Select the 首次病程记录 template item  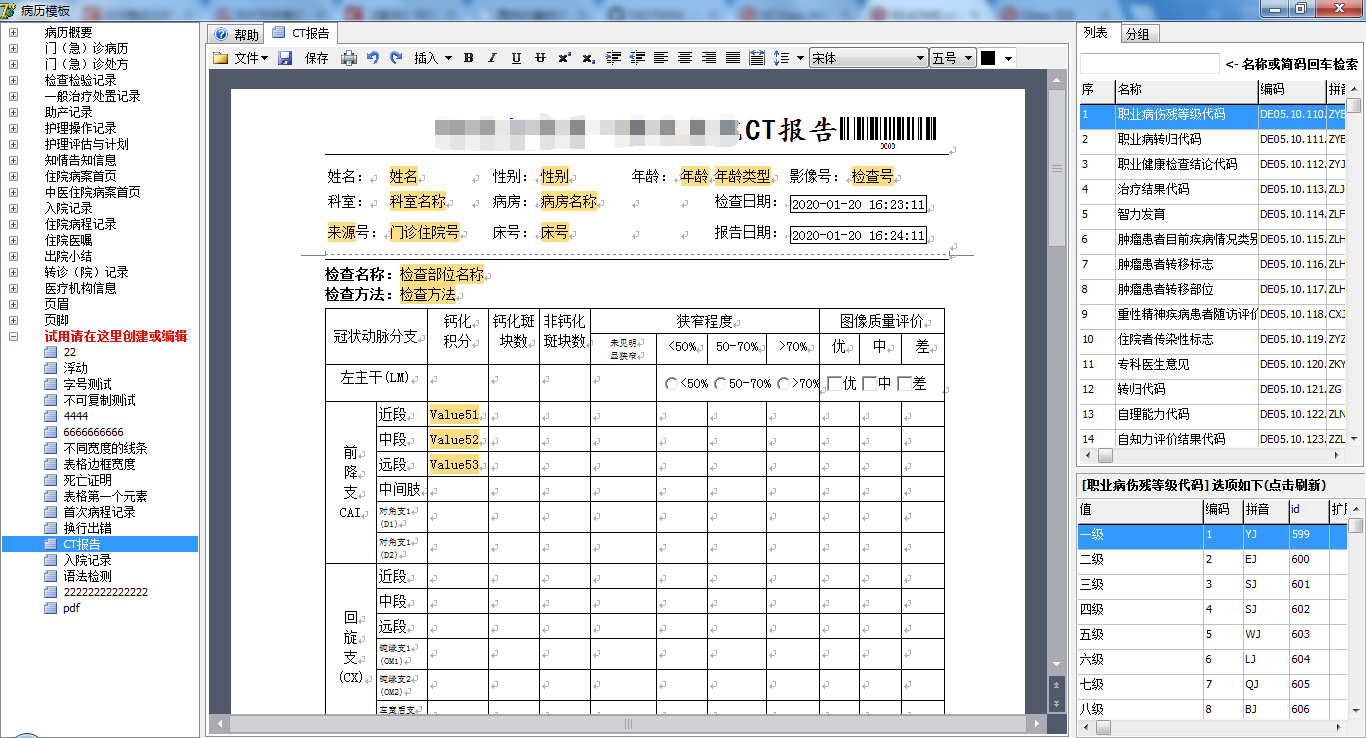coord(99,512)
